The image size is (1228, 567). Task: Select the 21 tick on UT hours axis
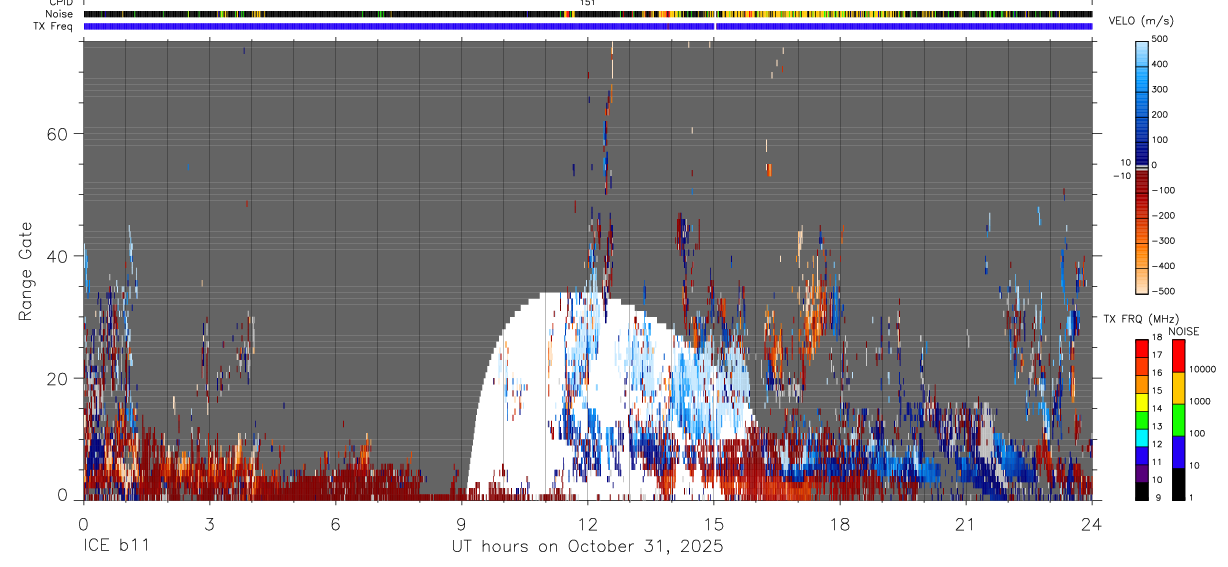966,524
